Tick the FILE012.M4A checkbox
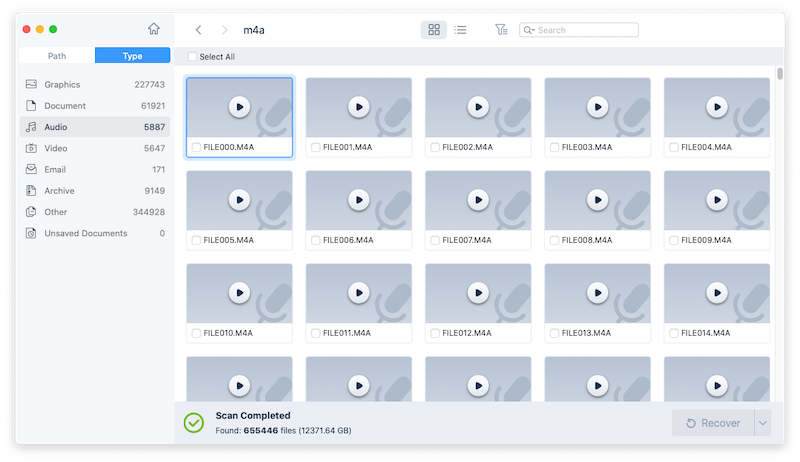Image resolution: width=800 pixels, height=462 pixels. click(435, 333)
